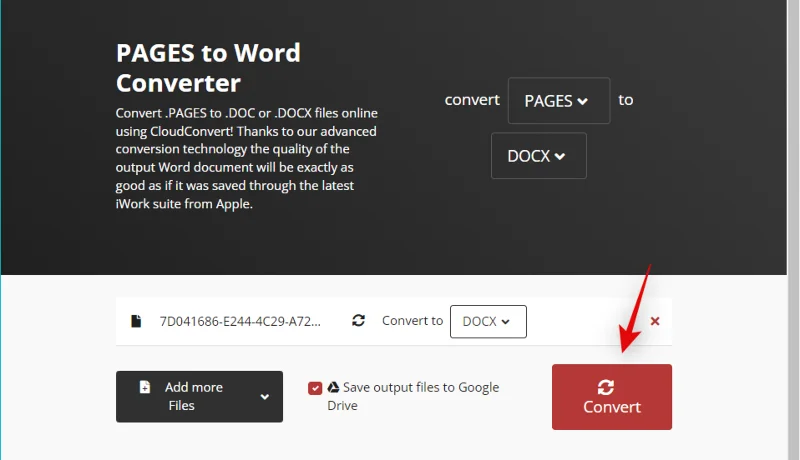Click the Convert to label text
The height and width of the screenshot is (460, 800).
412,321
